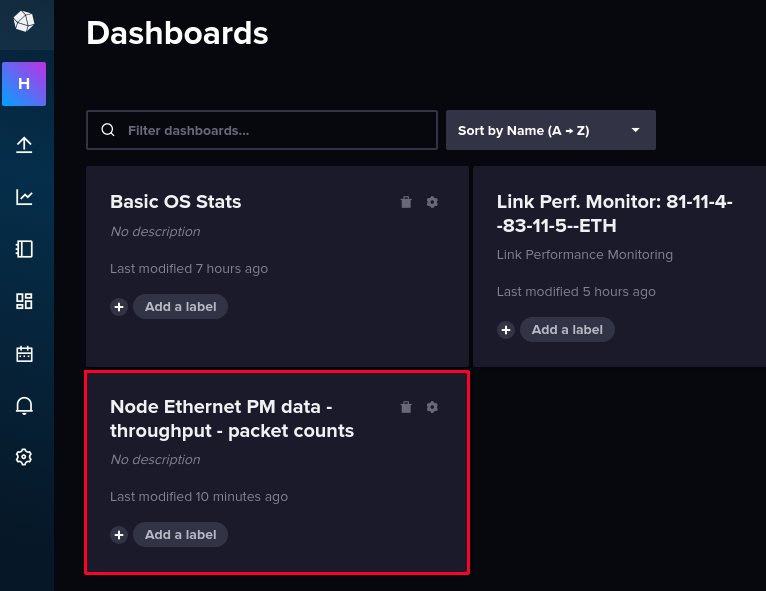Open the user account avatar H
The width and height of the screenshot is (766, 591).
tap(24, 84)
